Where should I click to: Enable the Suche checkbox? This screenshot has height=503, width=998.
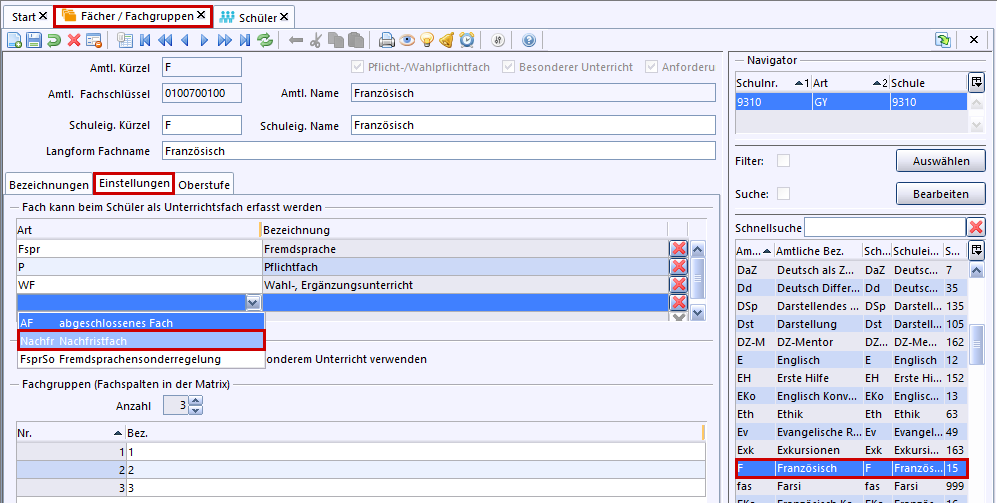coord(784,193)
